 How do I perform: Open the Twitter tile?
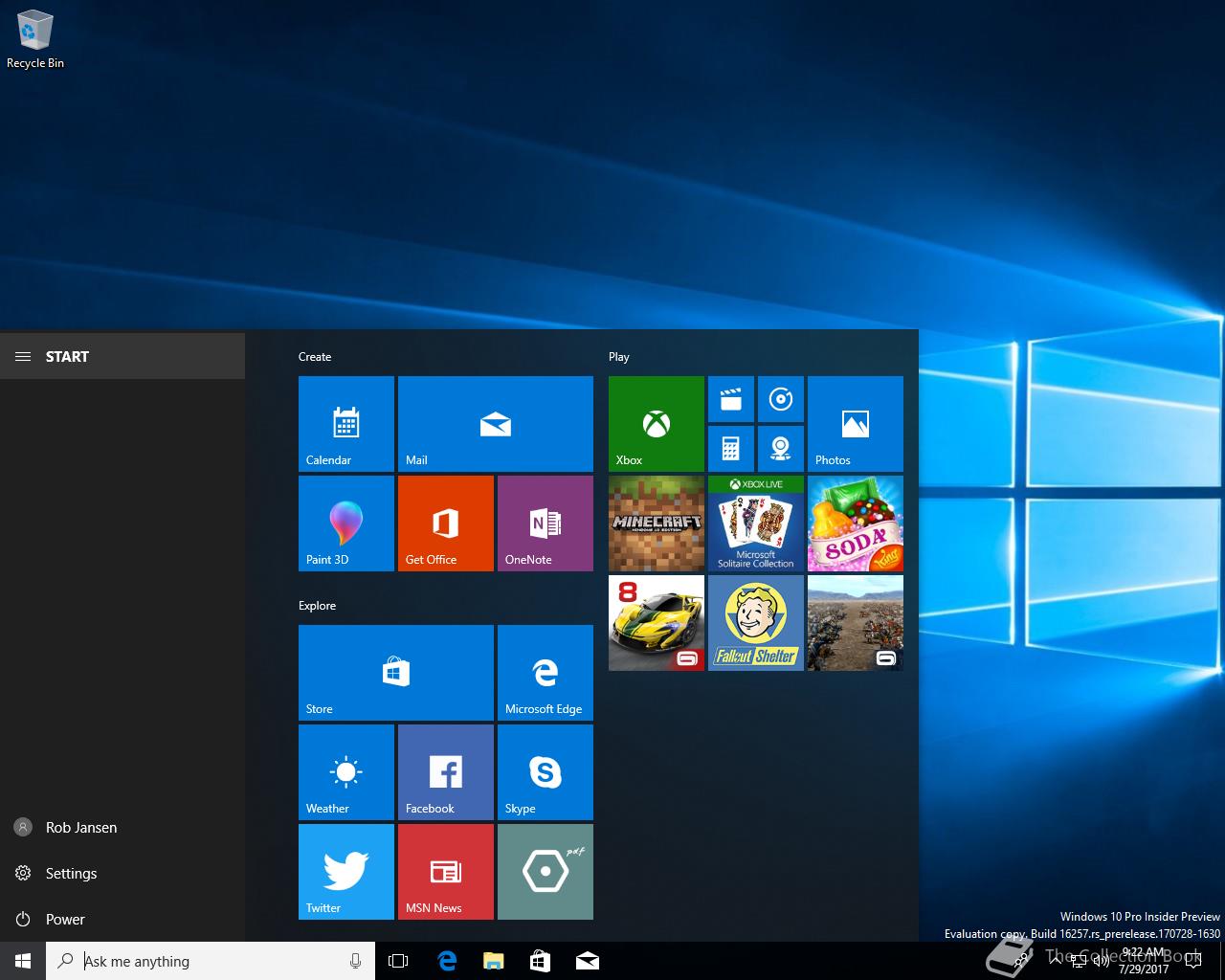pyautogui.click(x=346, y=872)
